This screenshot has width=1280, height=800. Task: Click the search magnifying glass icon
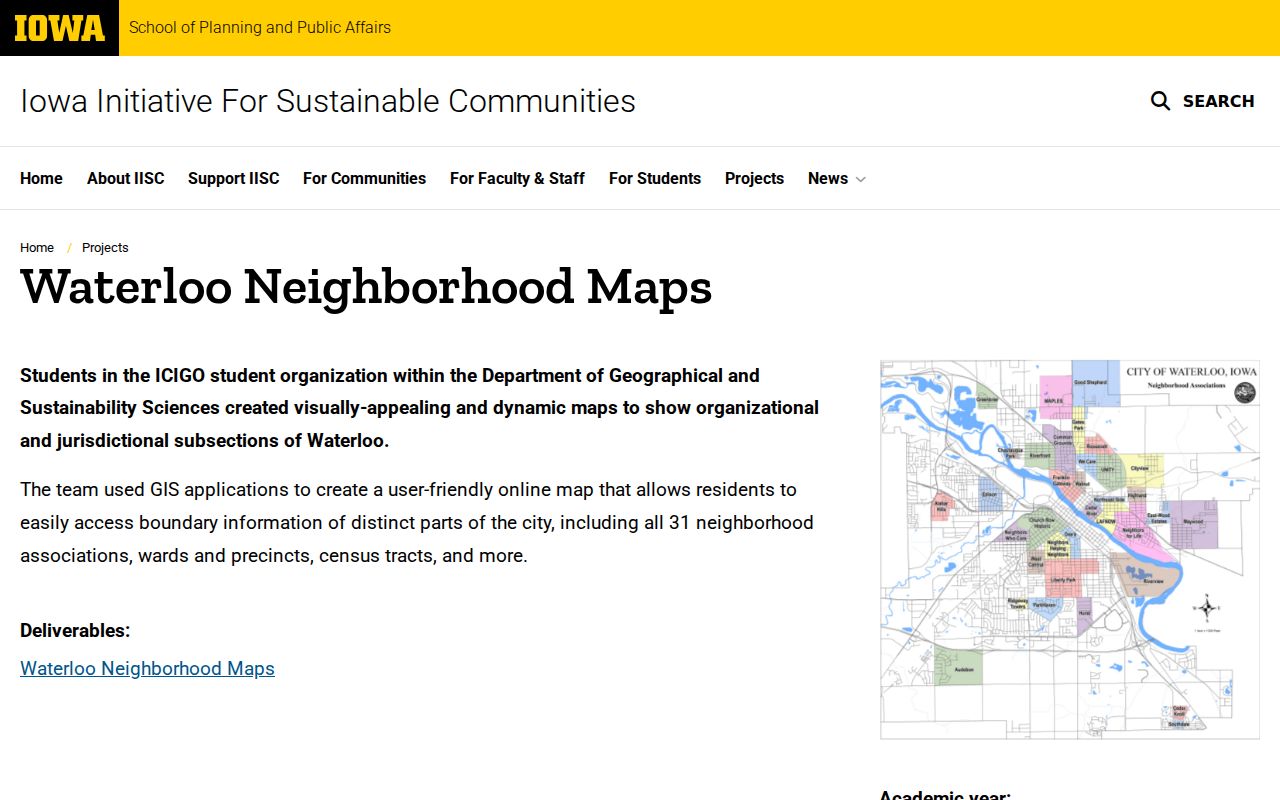click(x=1160, y=101)
